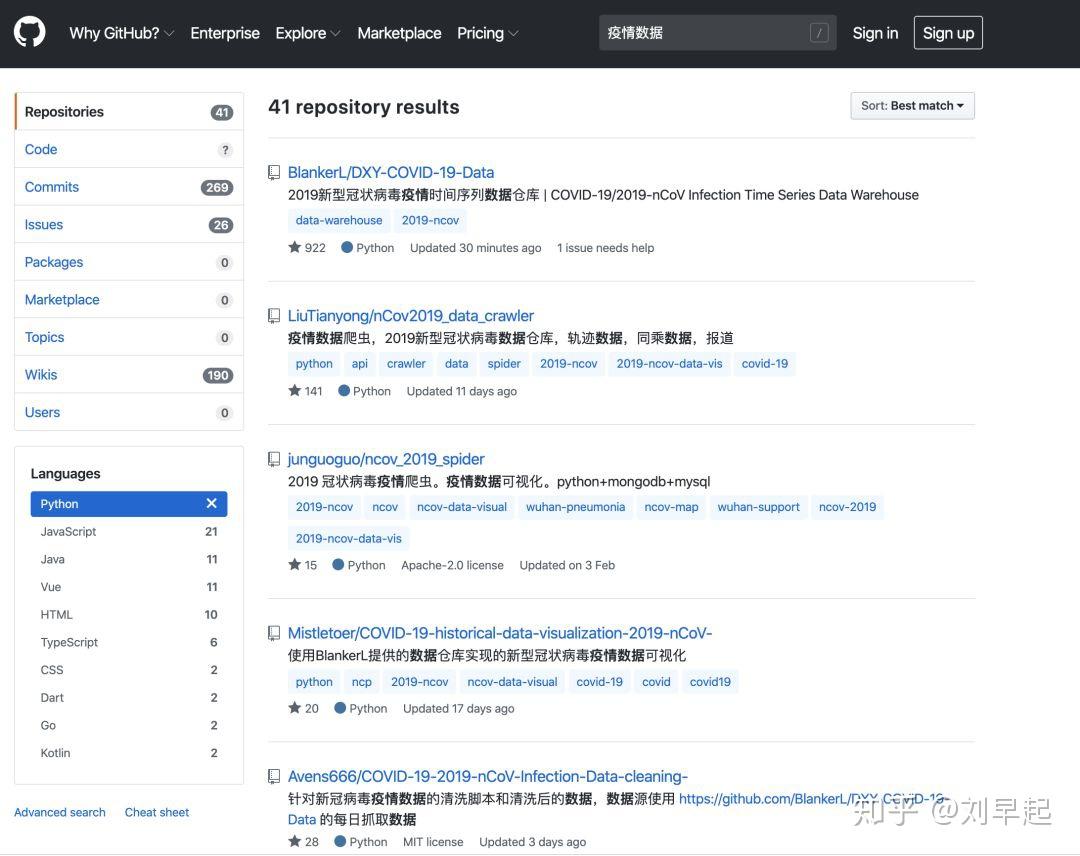Screen dimensions: 1080x856
Task: Click the GitHub Octocat logo
Action: pos(29,31)
